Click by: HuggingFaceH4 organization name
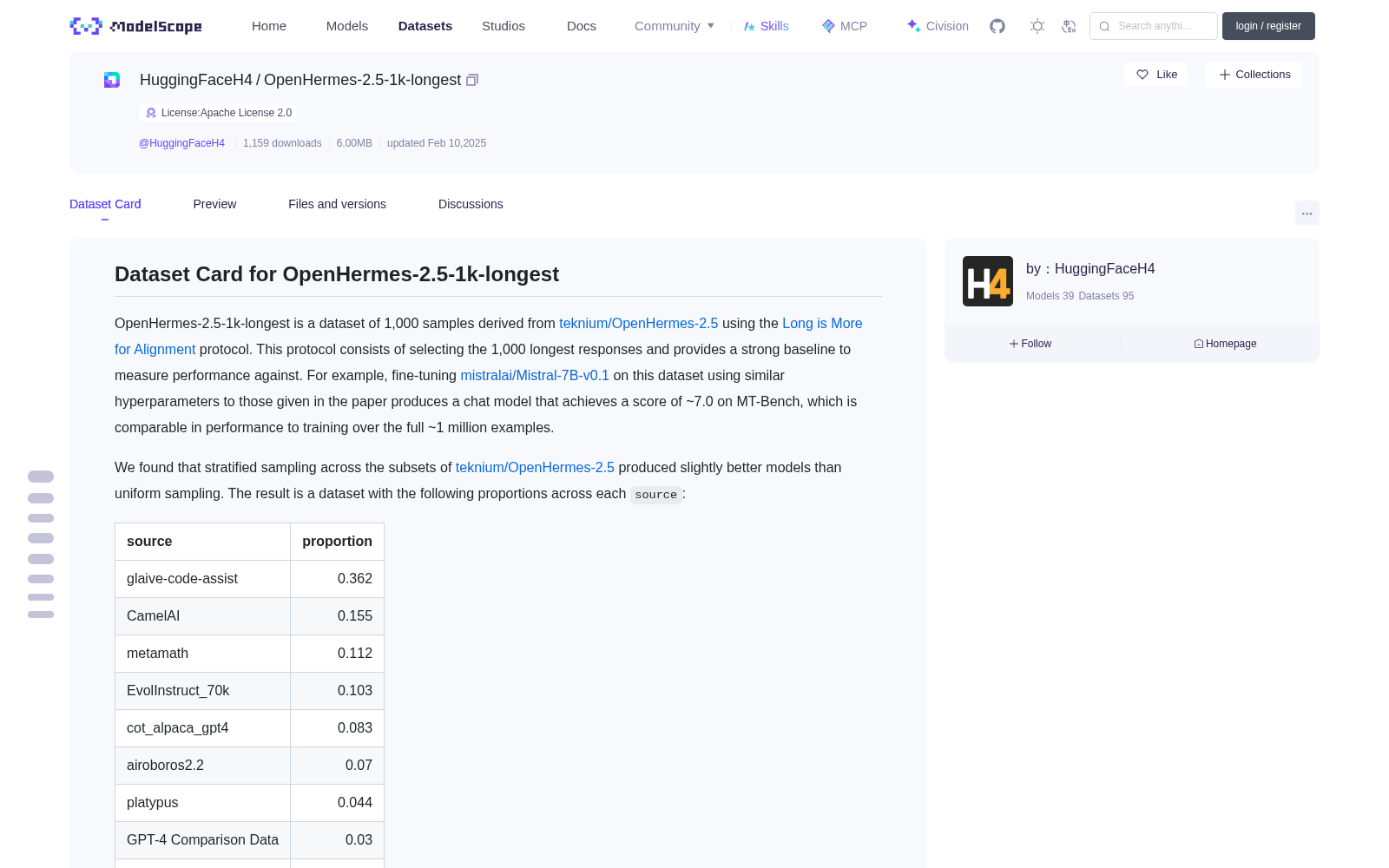The image size is (1389, 868). click(x=1090, y=269)
